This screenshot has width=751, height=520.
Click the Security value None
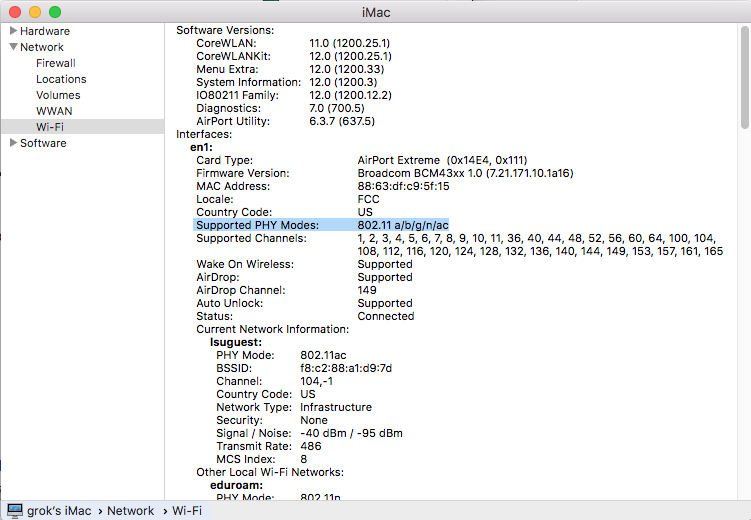pyautogui.click(x=314, y=420)
